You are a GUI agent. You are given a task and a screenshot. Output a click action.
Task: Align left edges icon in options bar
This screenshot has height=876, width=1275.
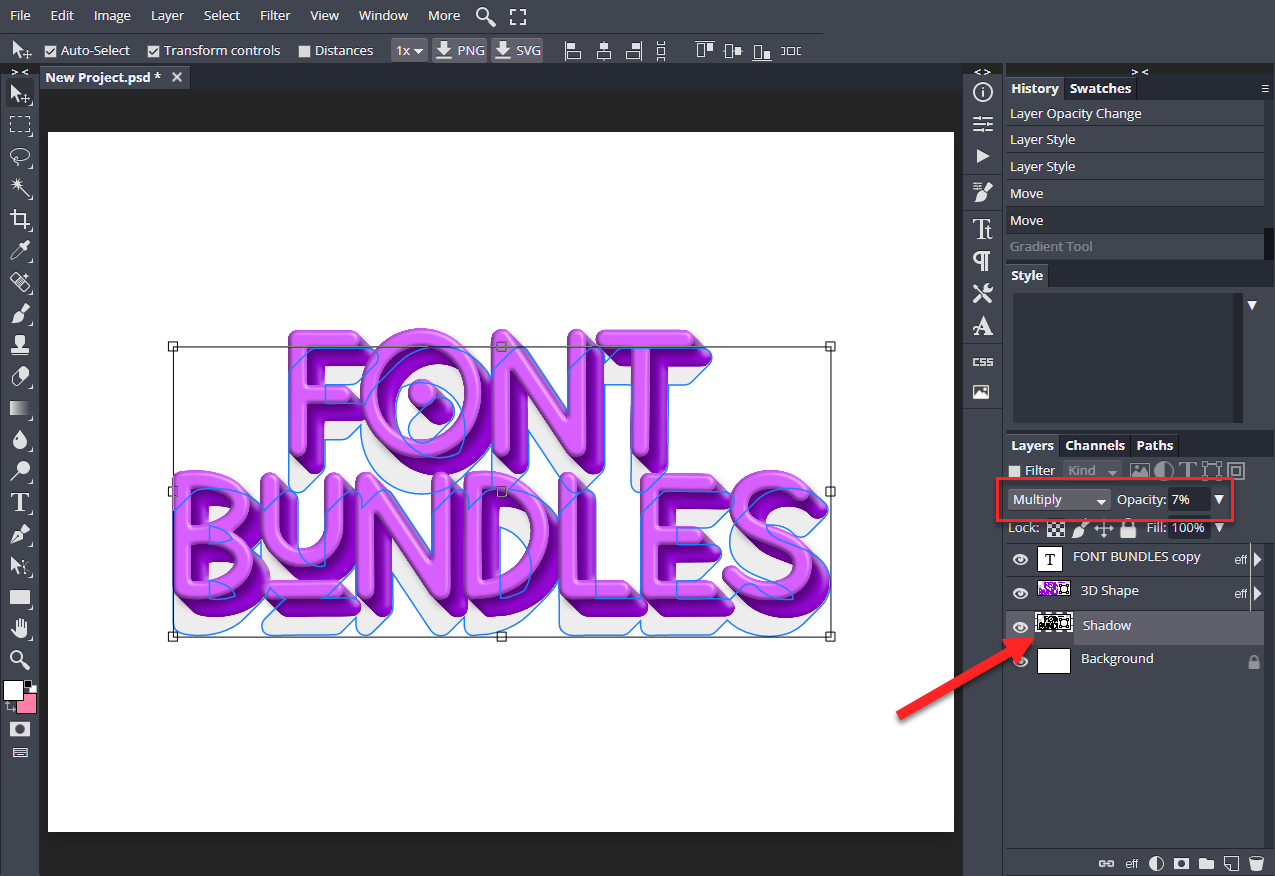point(573,51)
